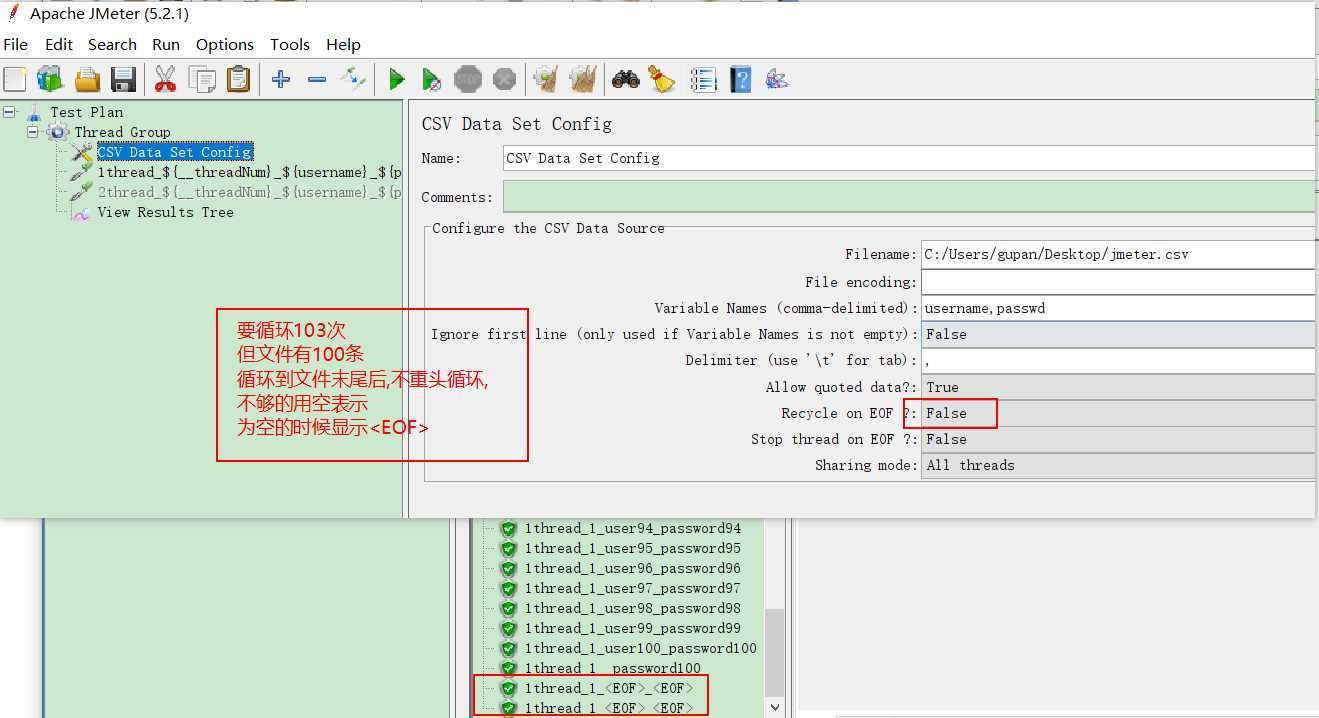
Task: Collapse all tree nodes with the minus icon
Action: click(317, 79)
